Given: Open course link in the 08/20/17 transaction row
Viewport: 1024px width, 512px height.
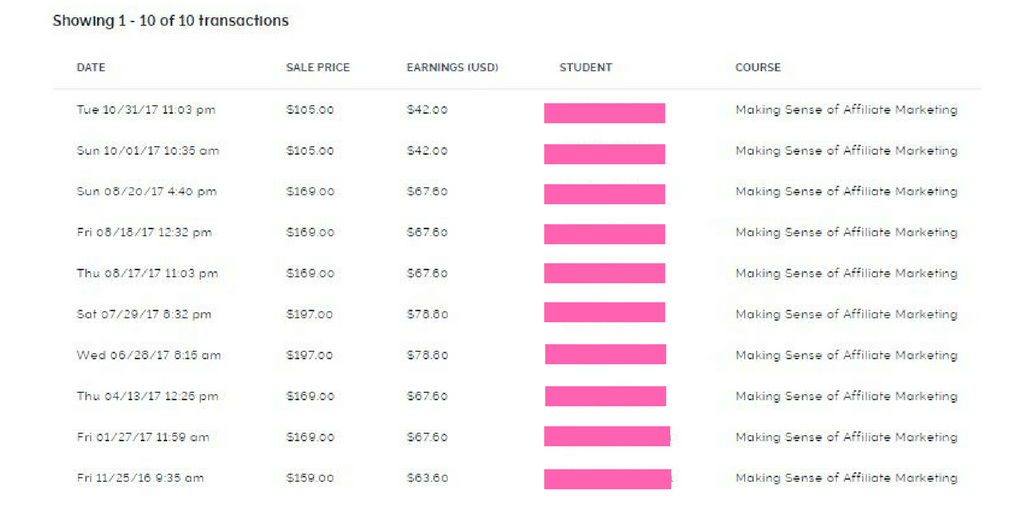Looking at the screenshot, I should coord(846,191).
